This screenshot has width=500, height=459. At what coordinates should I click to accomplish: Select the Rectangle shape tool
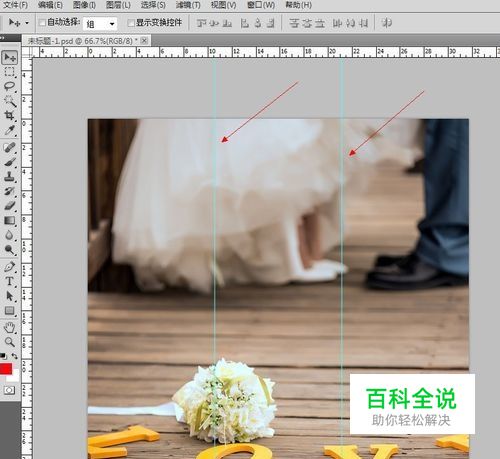[9, 311]
